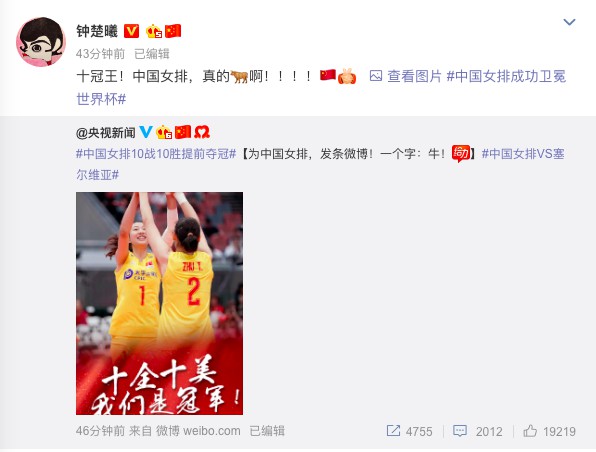Image resolution: width=596 pixels, height=452 pixels.
Task: Click the 查看图片 picture icon
Action: tap(376, 76)
